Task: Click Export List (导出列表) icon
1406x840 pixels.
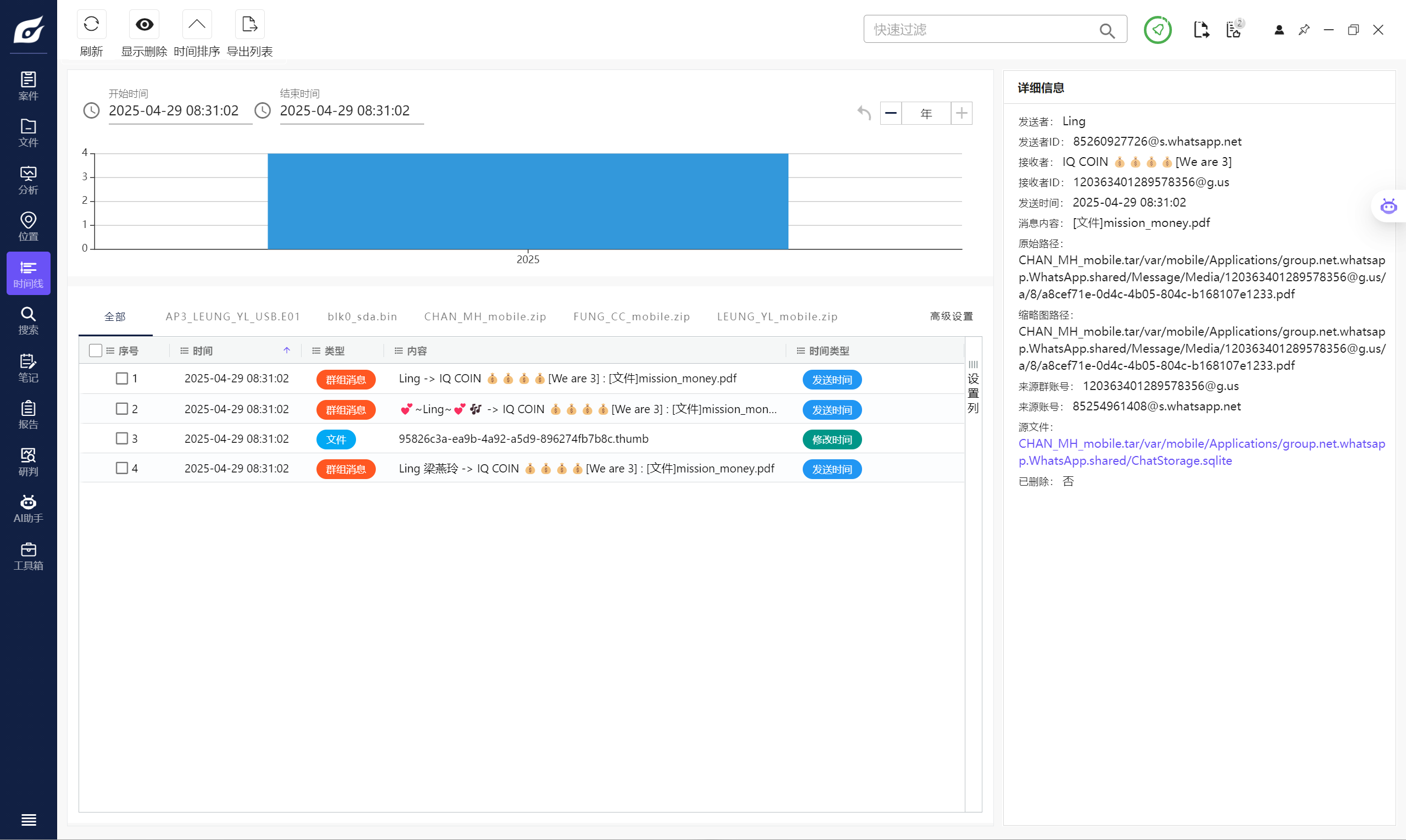Action: click(249, 24)
